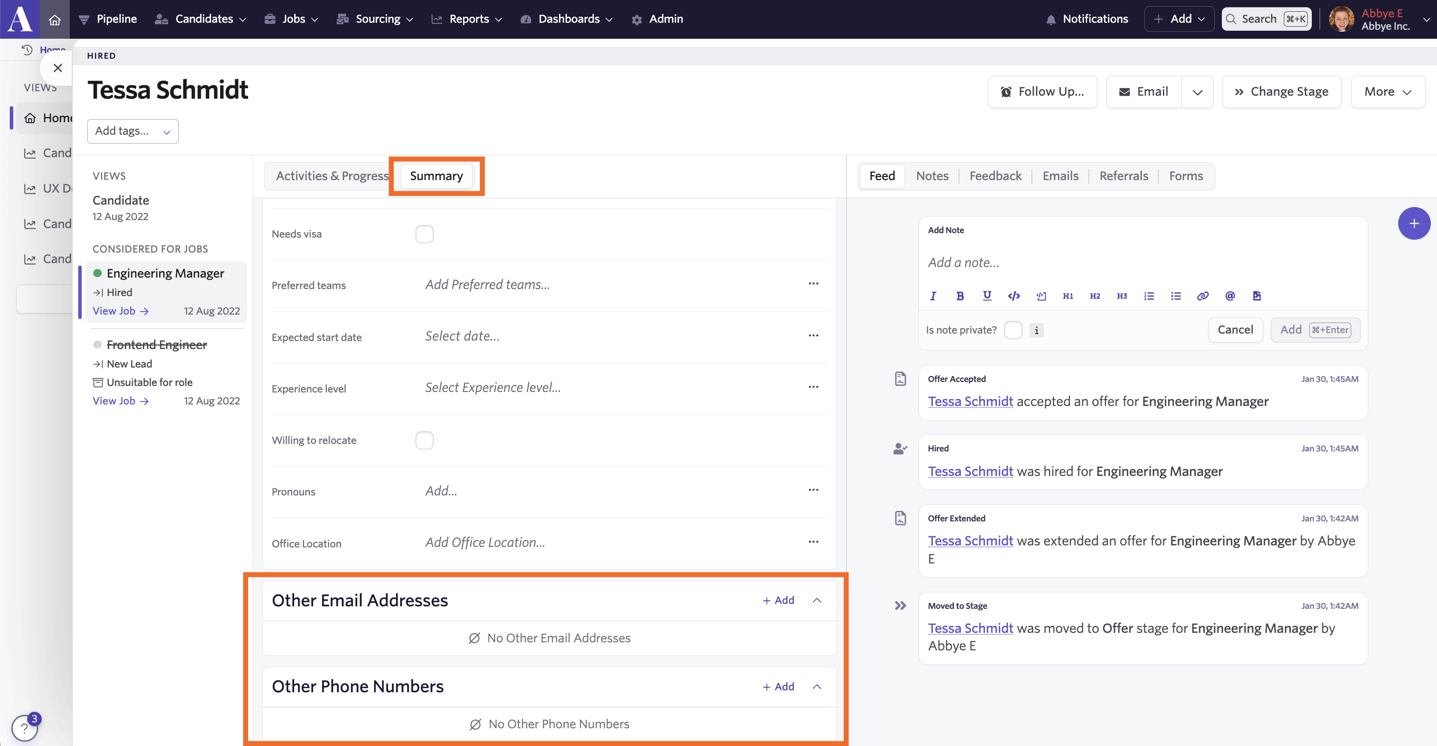Image resolution: width=1437 pixels, height=746 pixels.
Task: Open the Notes tab
Action: click(x=932, y=176)
